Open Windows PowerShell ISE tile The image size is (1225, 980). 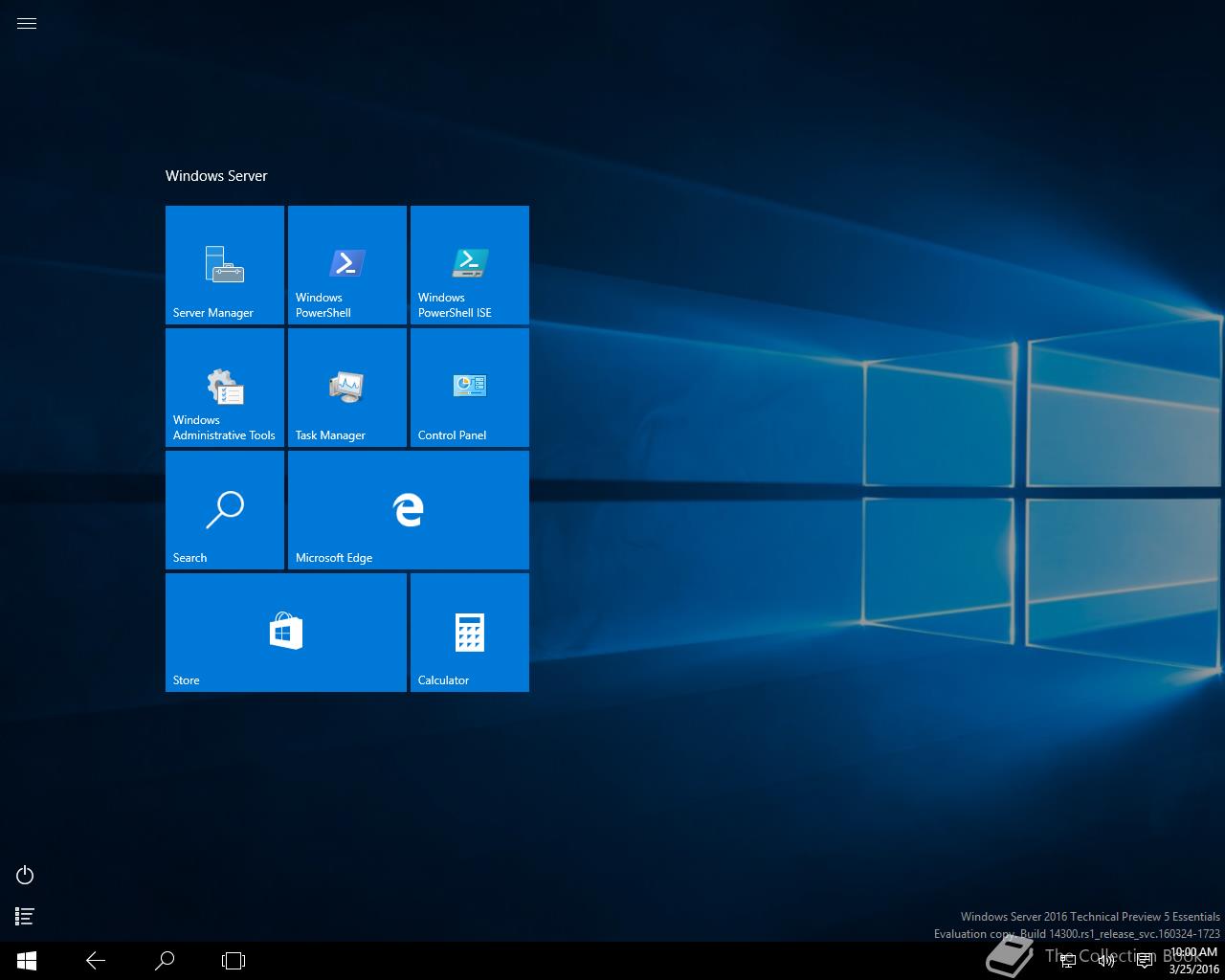click(x=470, y=265)
